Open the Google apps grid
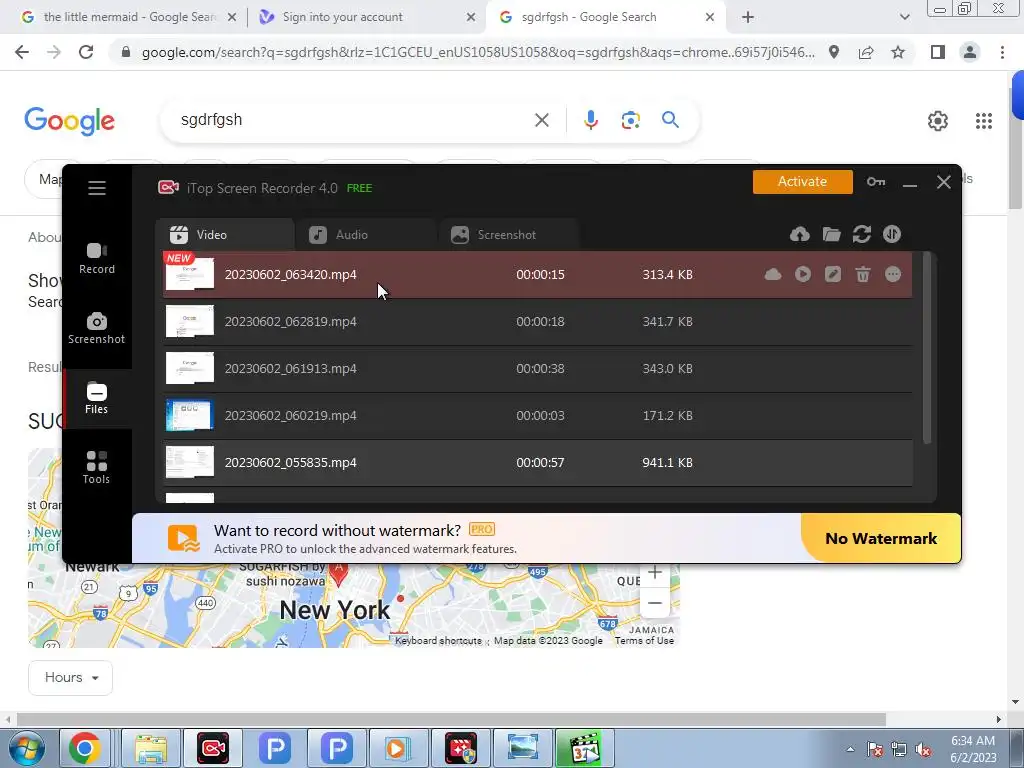1024x768 pixels. [x=984, y=120]
